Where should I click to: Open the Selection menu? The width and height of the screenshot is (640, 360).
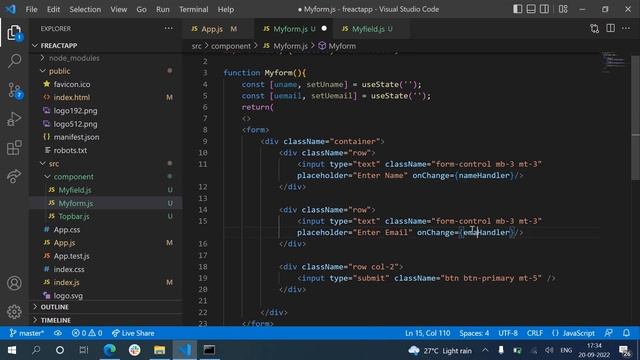coord(85,9)
